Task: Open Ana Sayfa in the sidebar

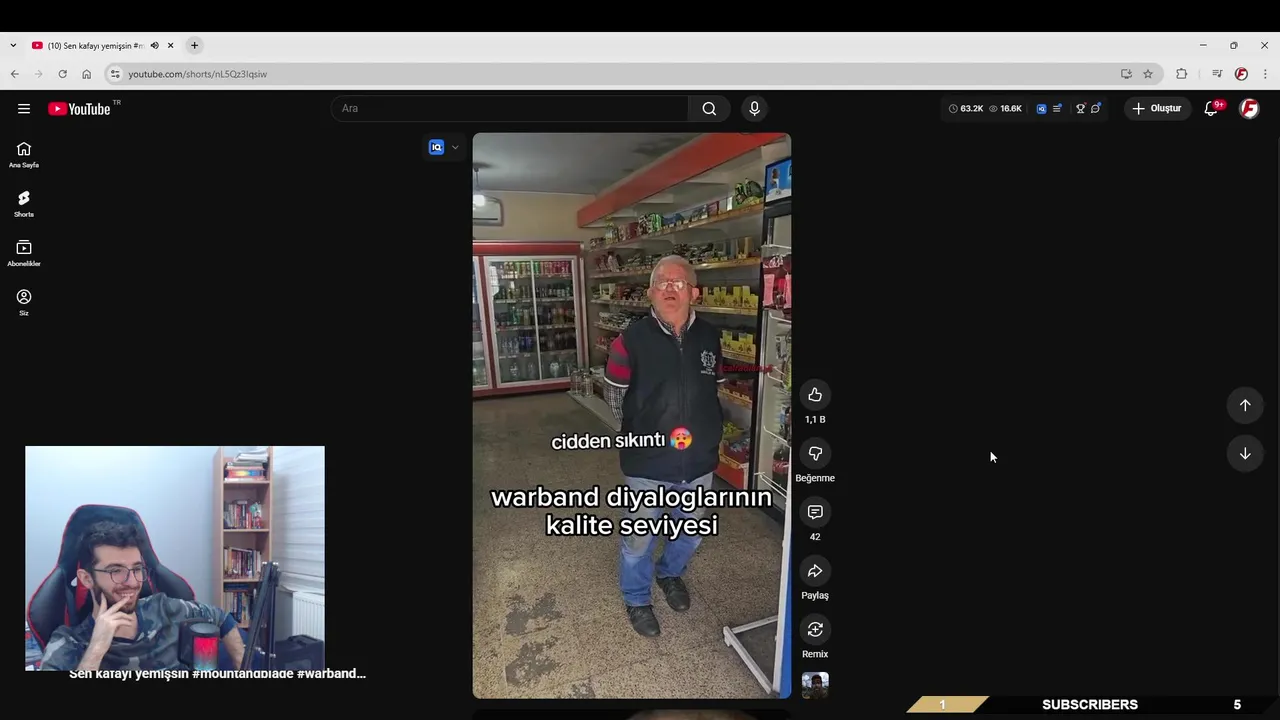Action: [24, 155]
